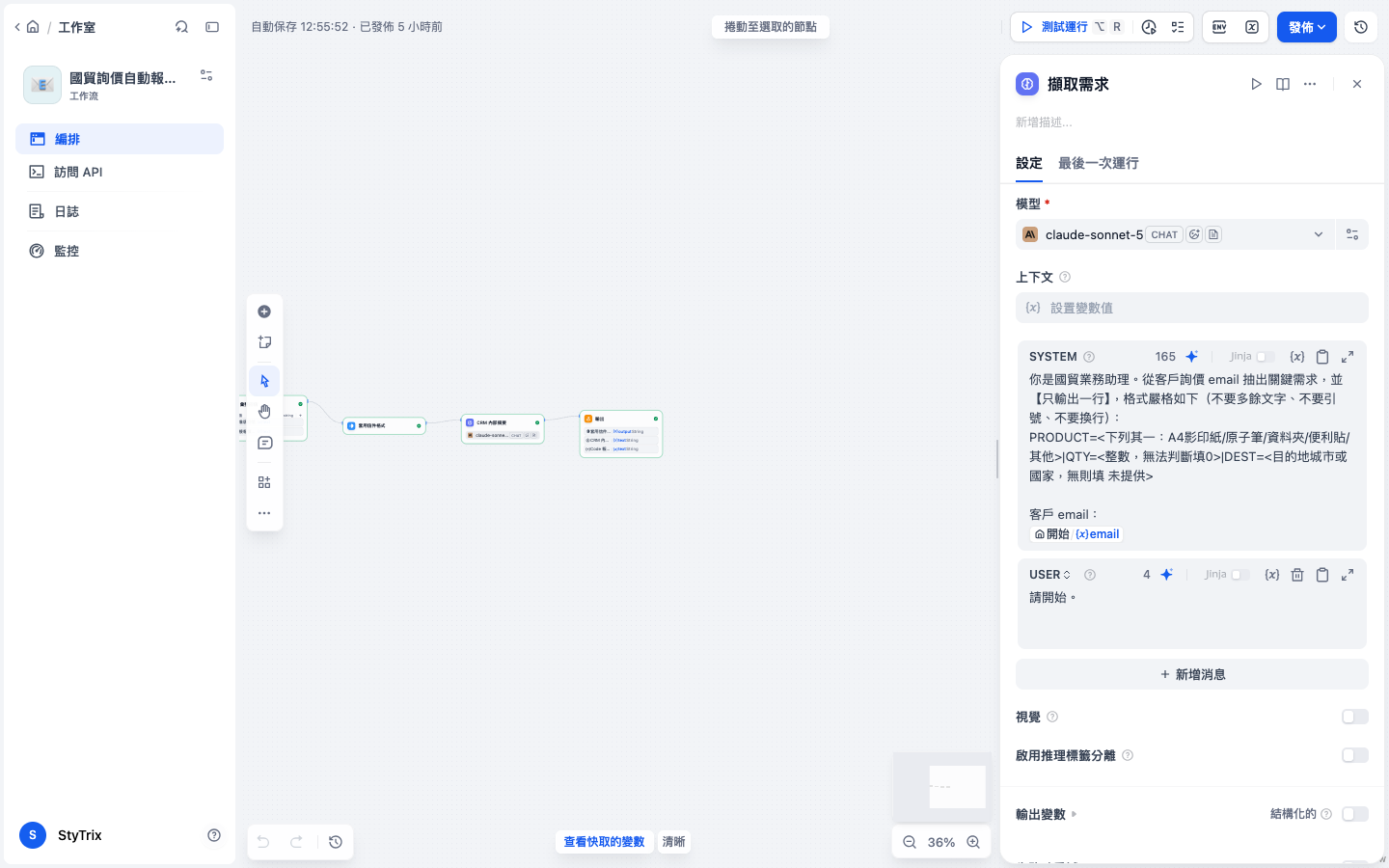Open app settings icon beside 國貿詢價自動報 title
Viewport: 1389px width, 868px height.
point(206,75)
